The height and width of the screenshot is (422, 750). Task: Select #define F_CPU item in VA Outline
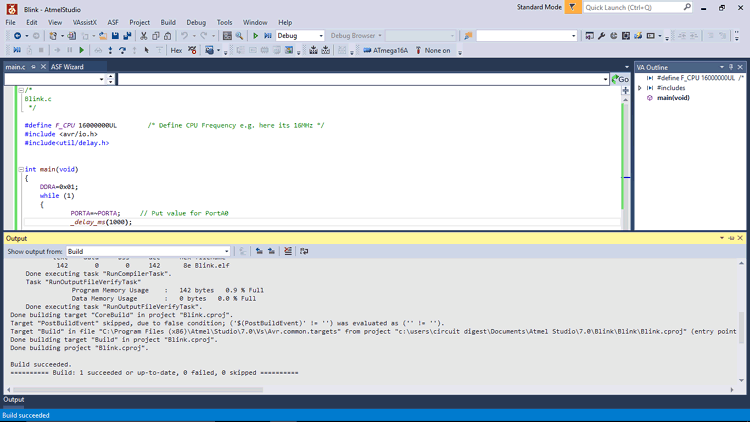695,78
